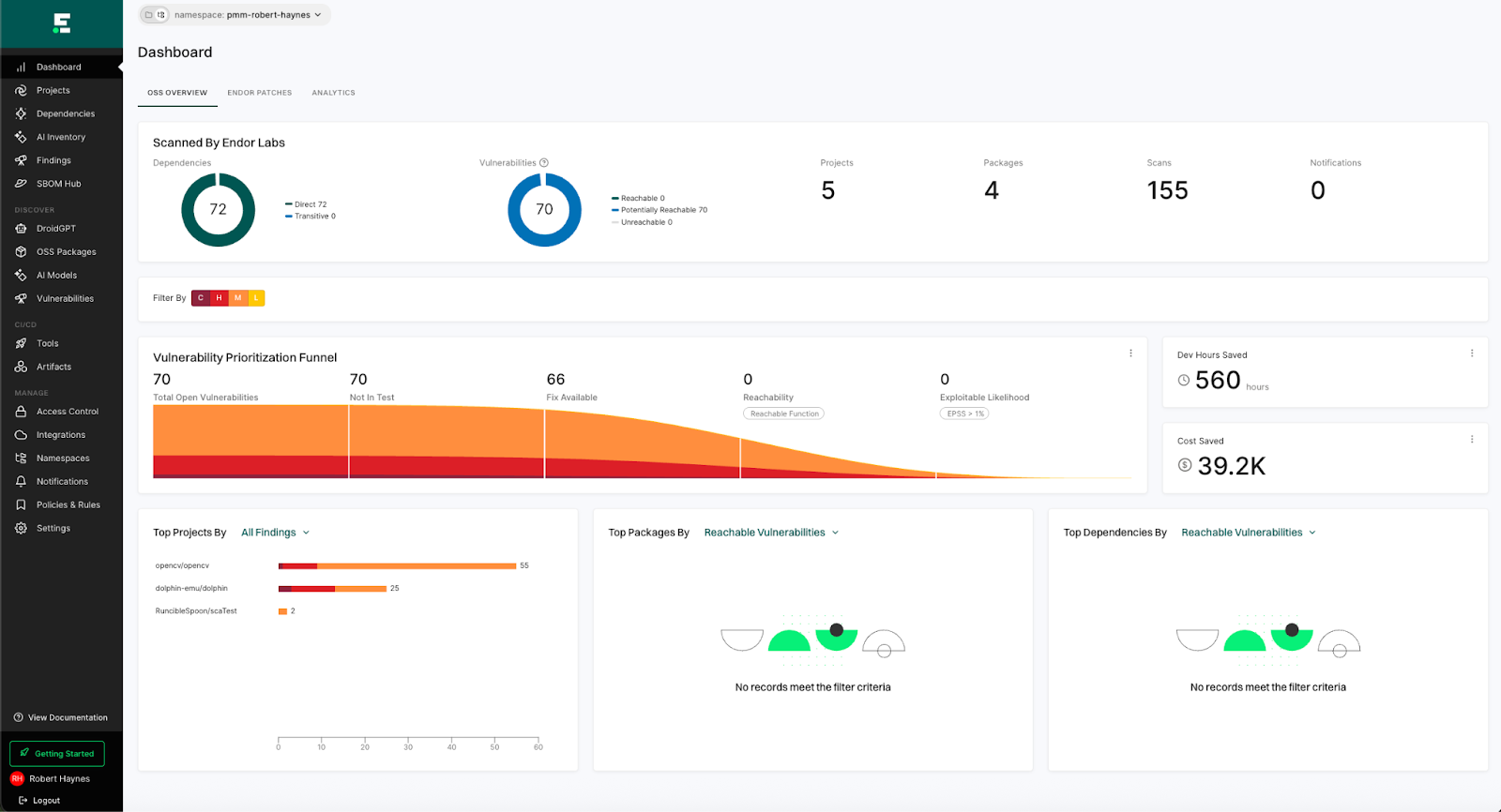Open Vulnerability Prioritization Funnel options menu

pos(1130,353)
